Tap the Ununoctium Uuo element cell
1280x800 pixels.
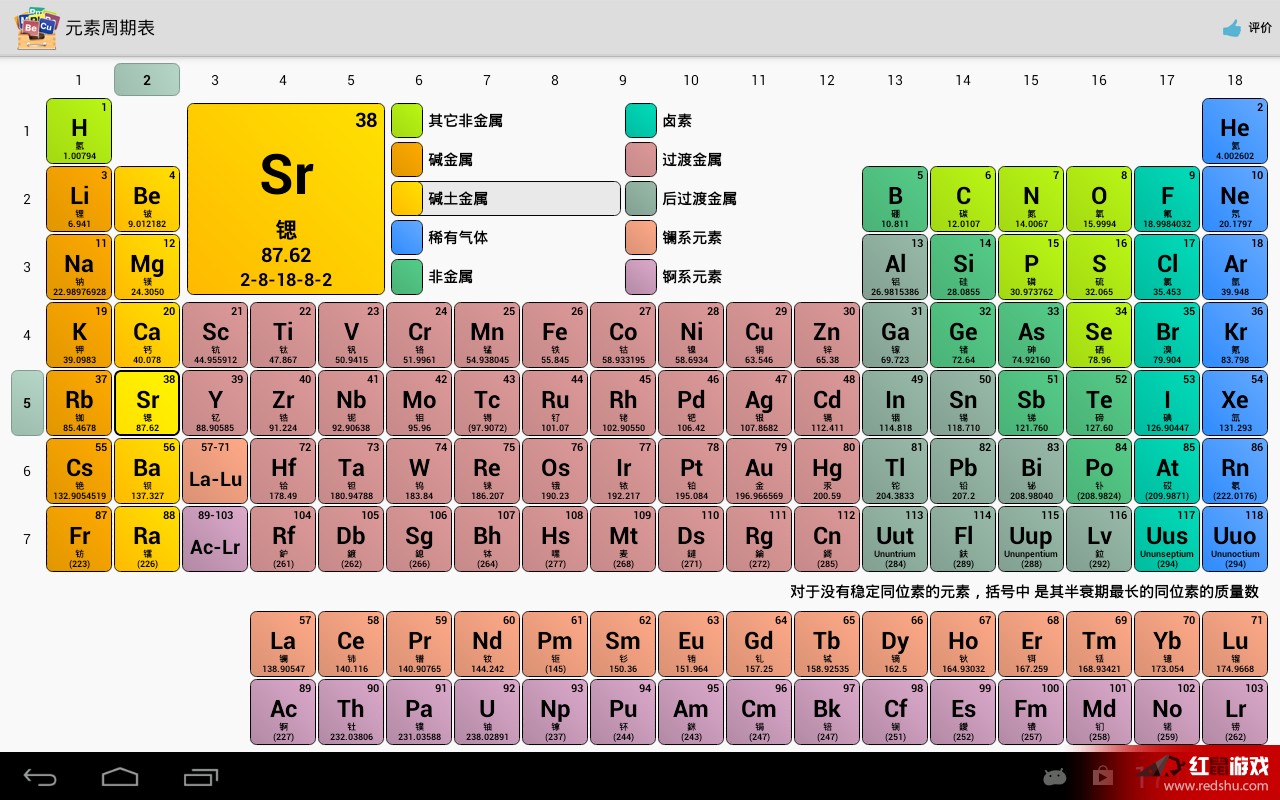tap(1235, 539)
